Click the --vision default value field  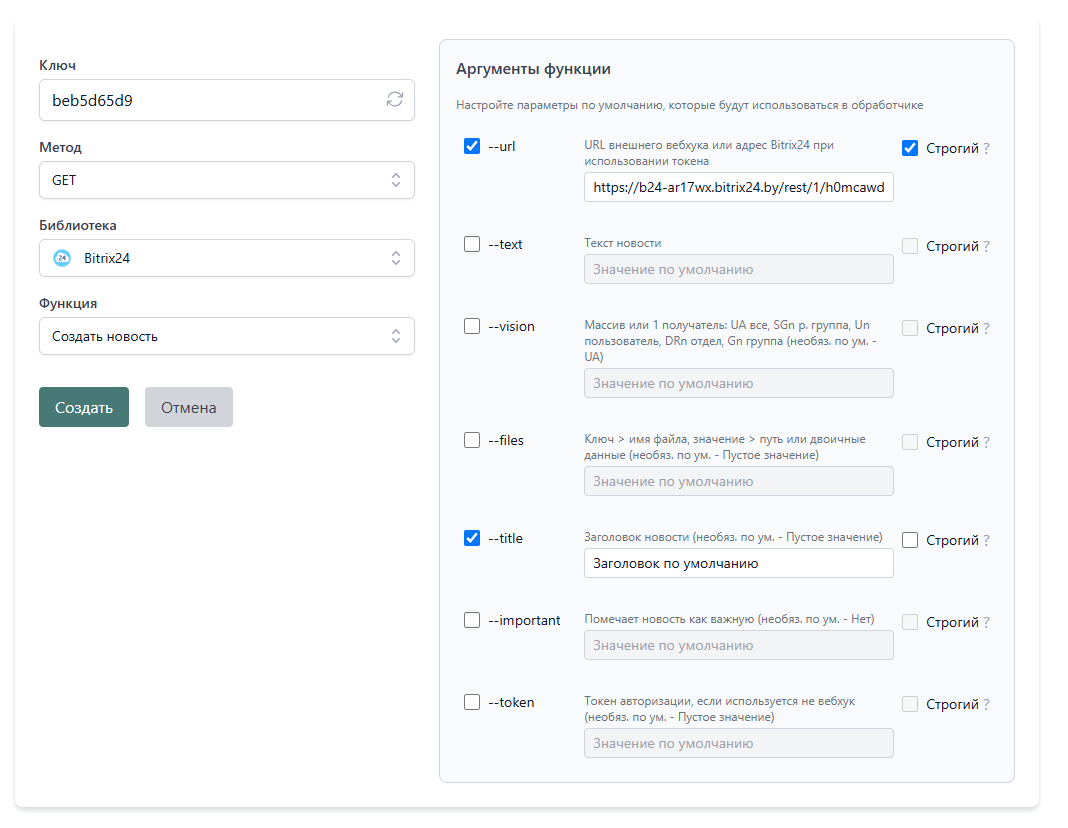[738, 383]
